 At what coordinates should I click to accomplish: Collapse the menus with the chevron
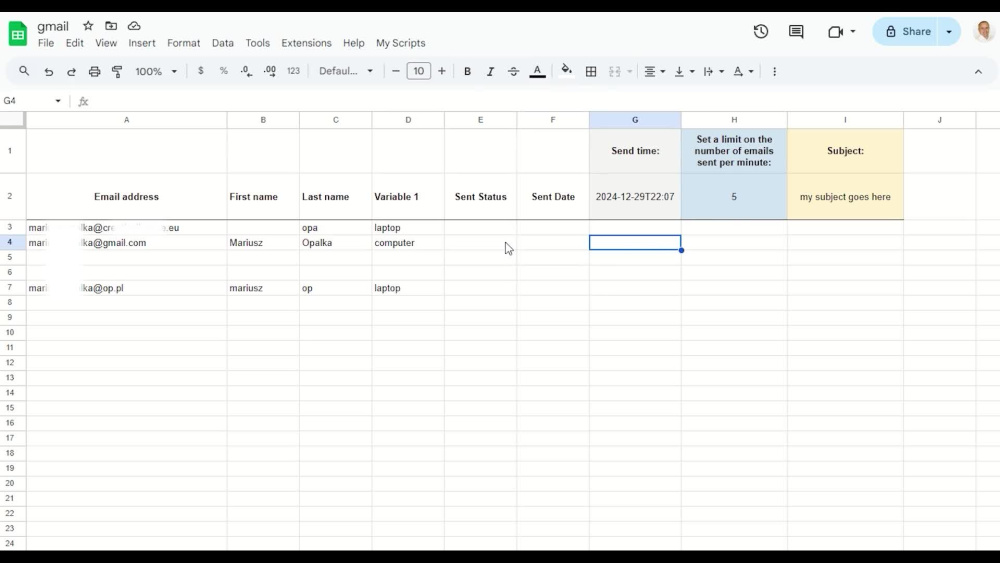978,71
